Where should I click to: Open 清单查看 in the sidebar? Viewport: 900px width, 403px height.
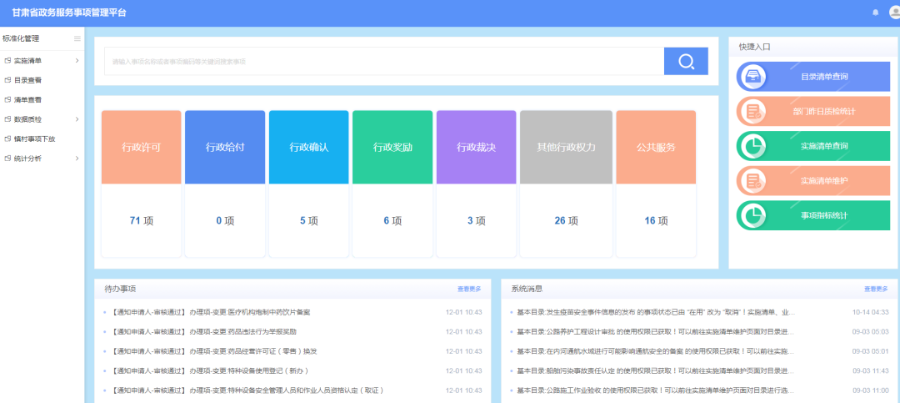(x=28, y=100)
